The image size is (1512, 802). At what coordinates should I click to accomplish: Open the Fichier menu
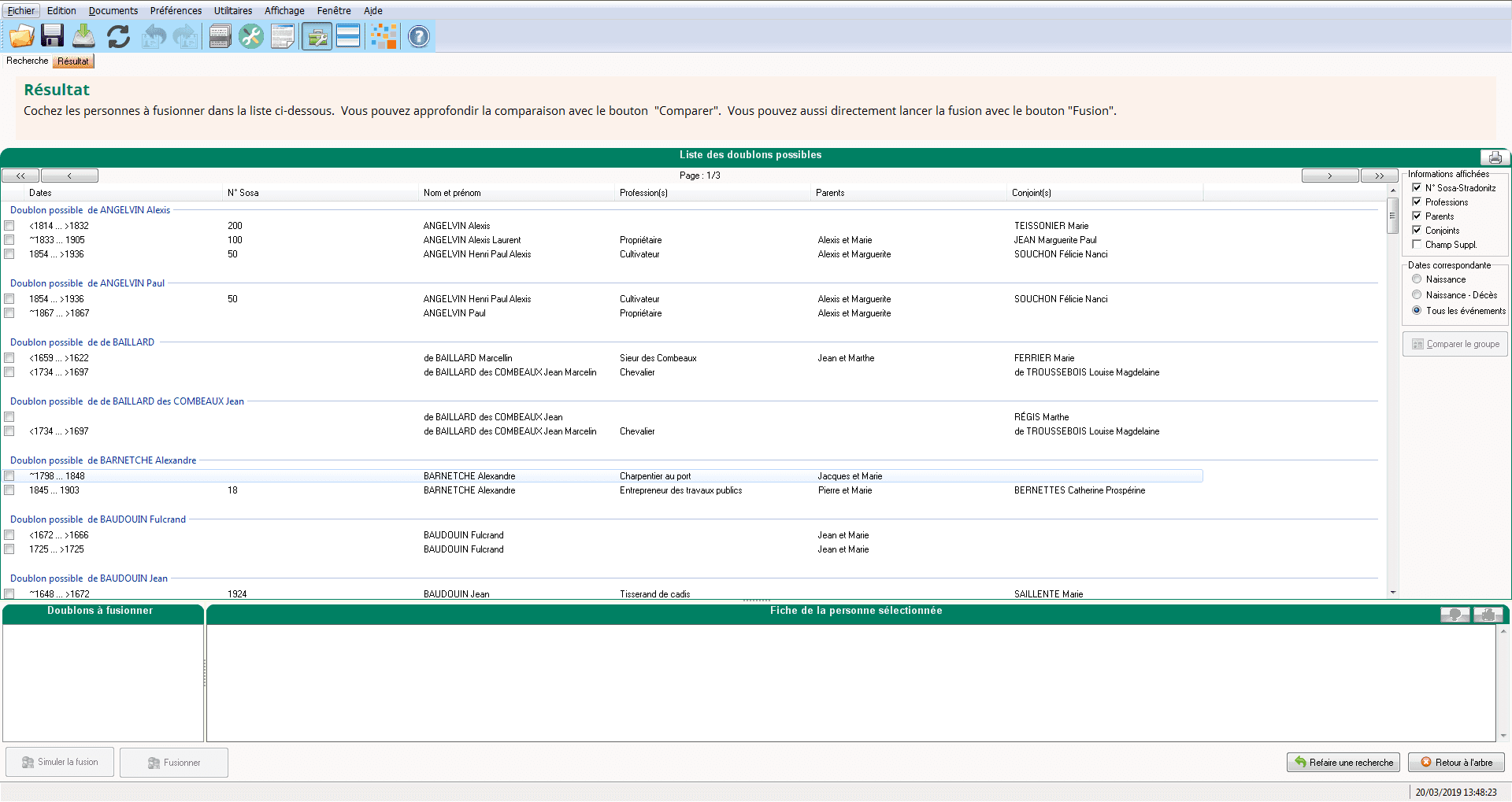tap(21, 11)
